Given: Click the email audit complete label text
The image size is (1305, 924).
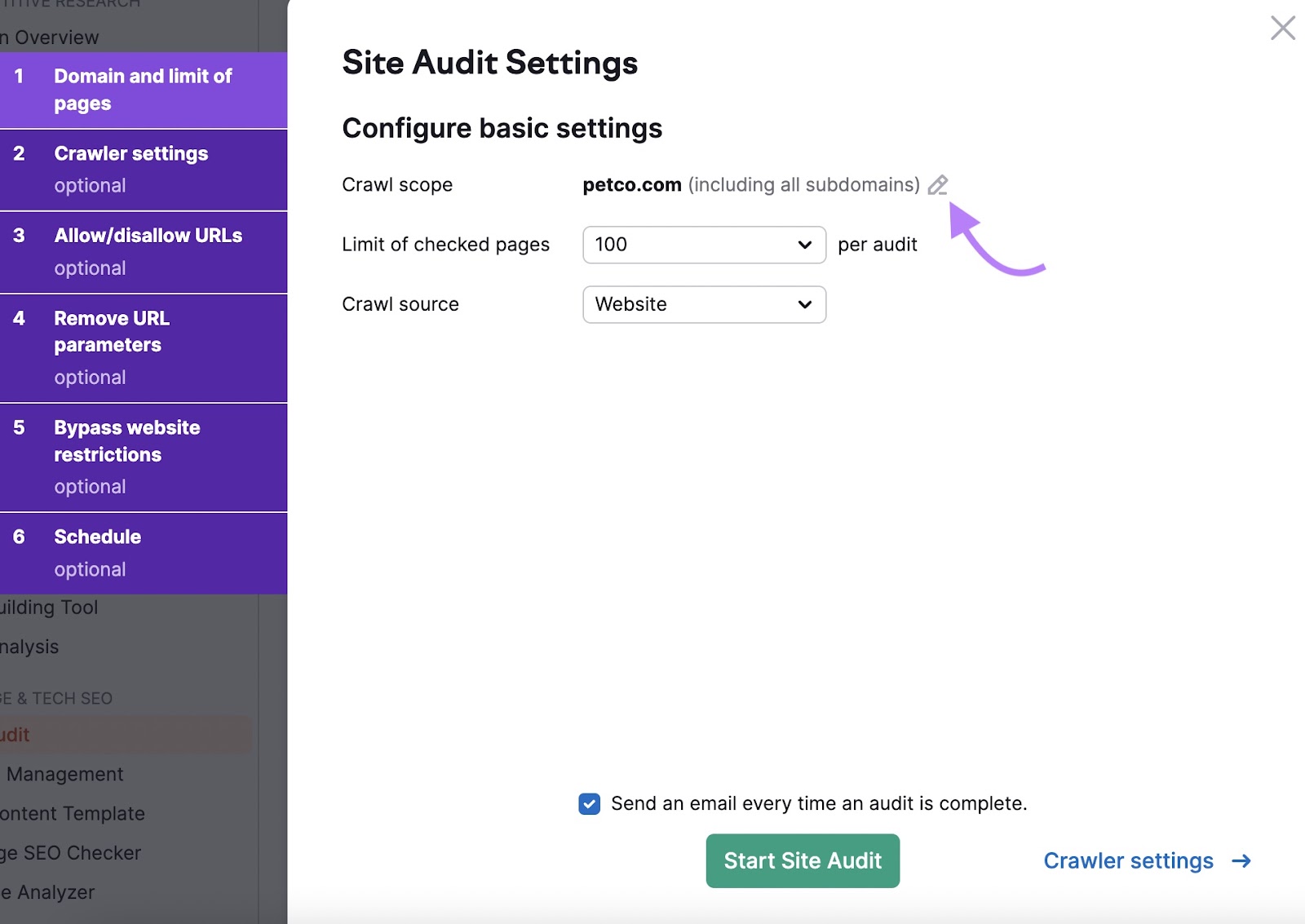Looking at the screenshot, I should (x=818, y=804).
